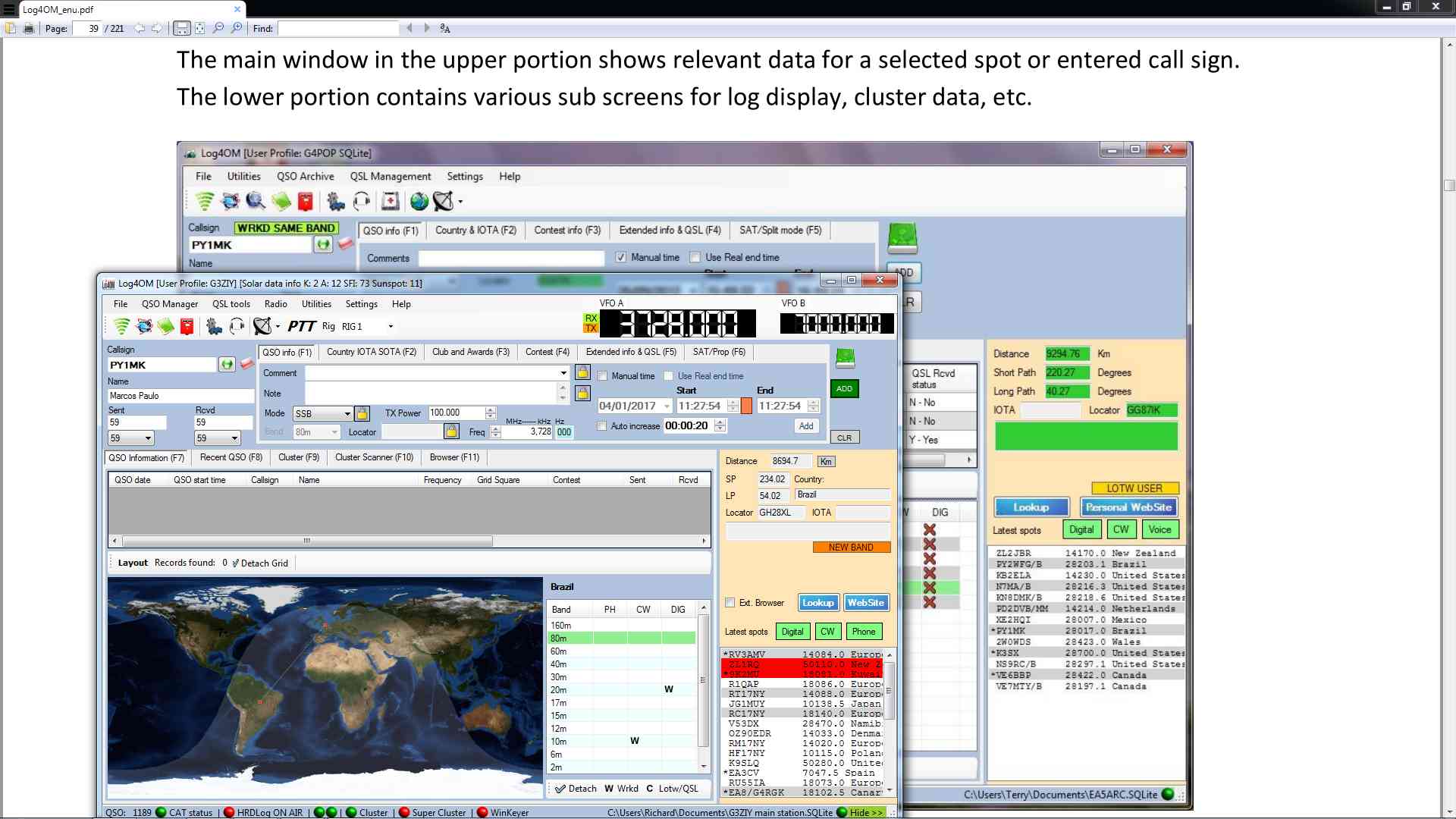Click green Wi-Fi cluster icon in G3ZIY window
This screenshot has height=819, width=1456.
[x=121, y=326]
